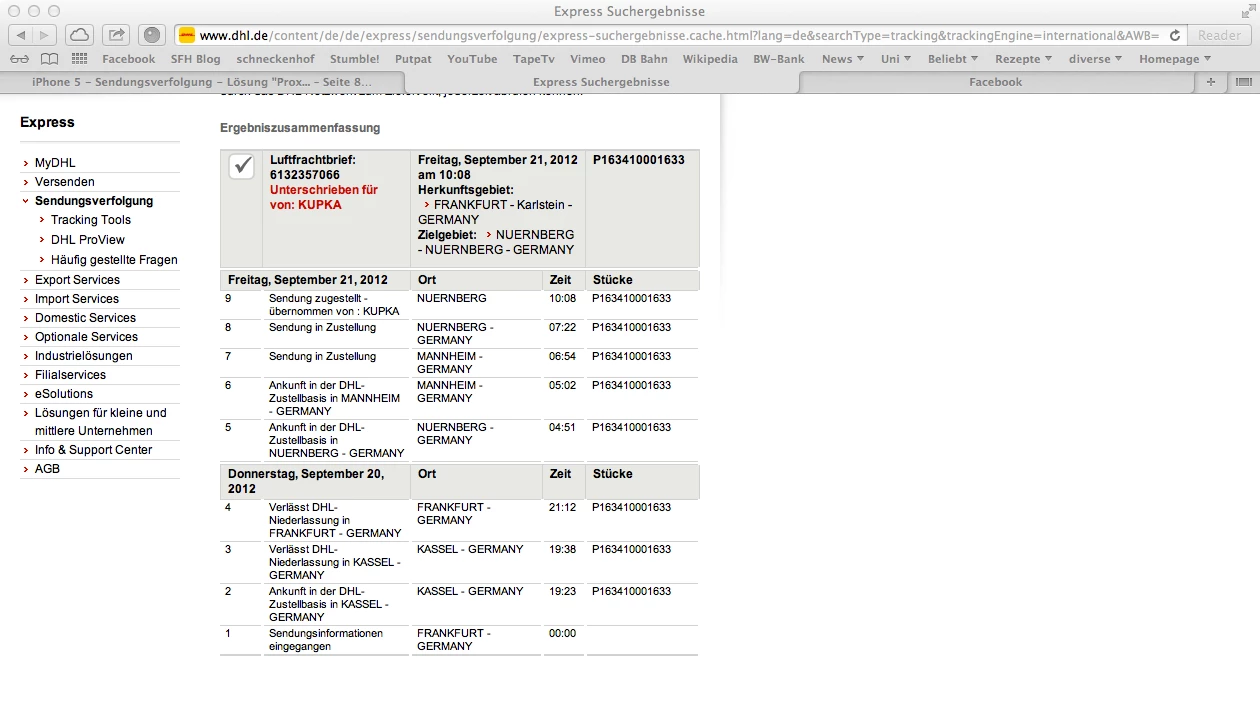Open eSolutions in sidebar

(x=64, y=394)
